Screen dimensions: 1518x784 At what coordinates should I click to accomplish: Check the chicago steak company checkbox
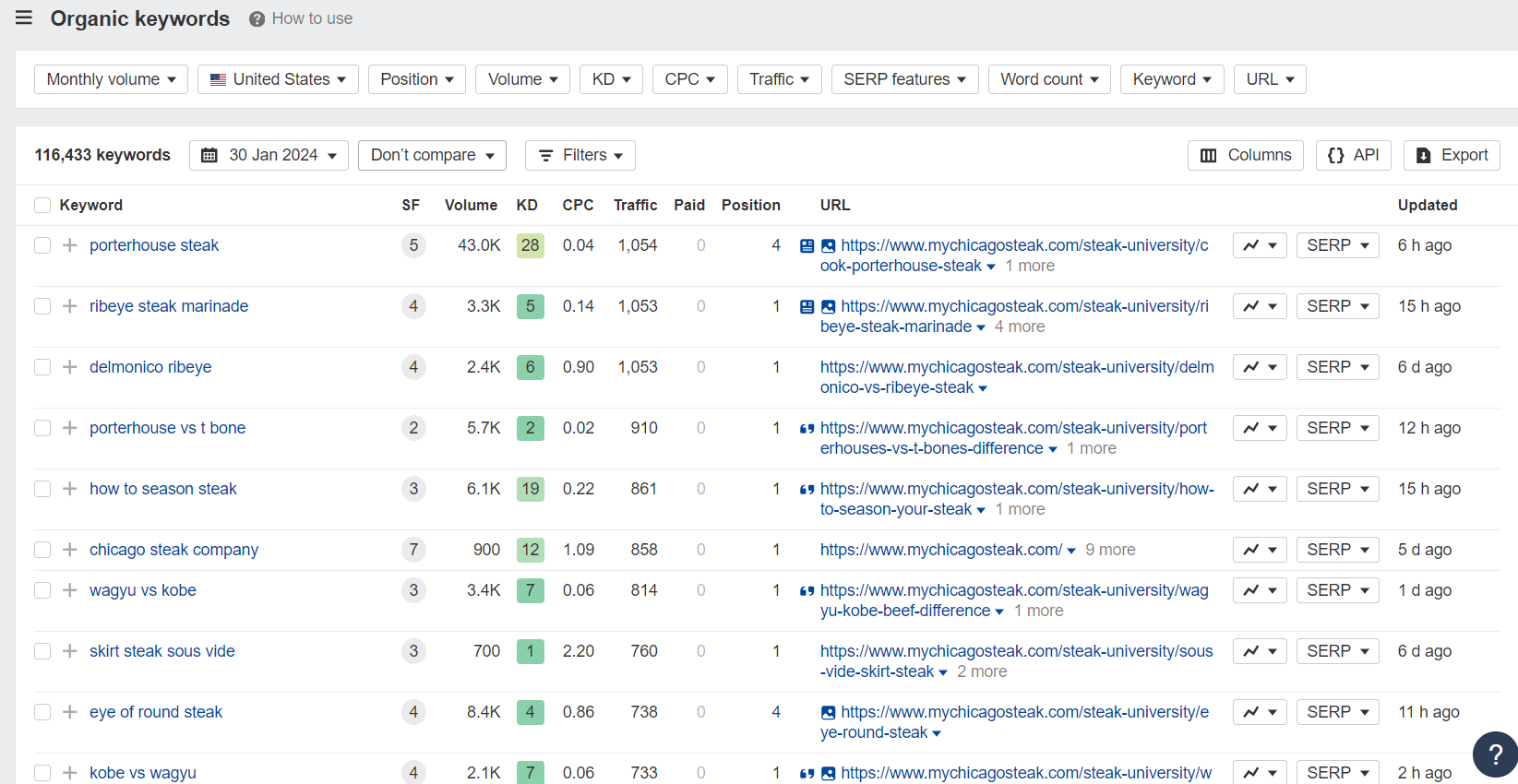coord(42,550)
